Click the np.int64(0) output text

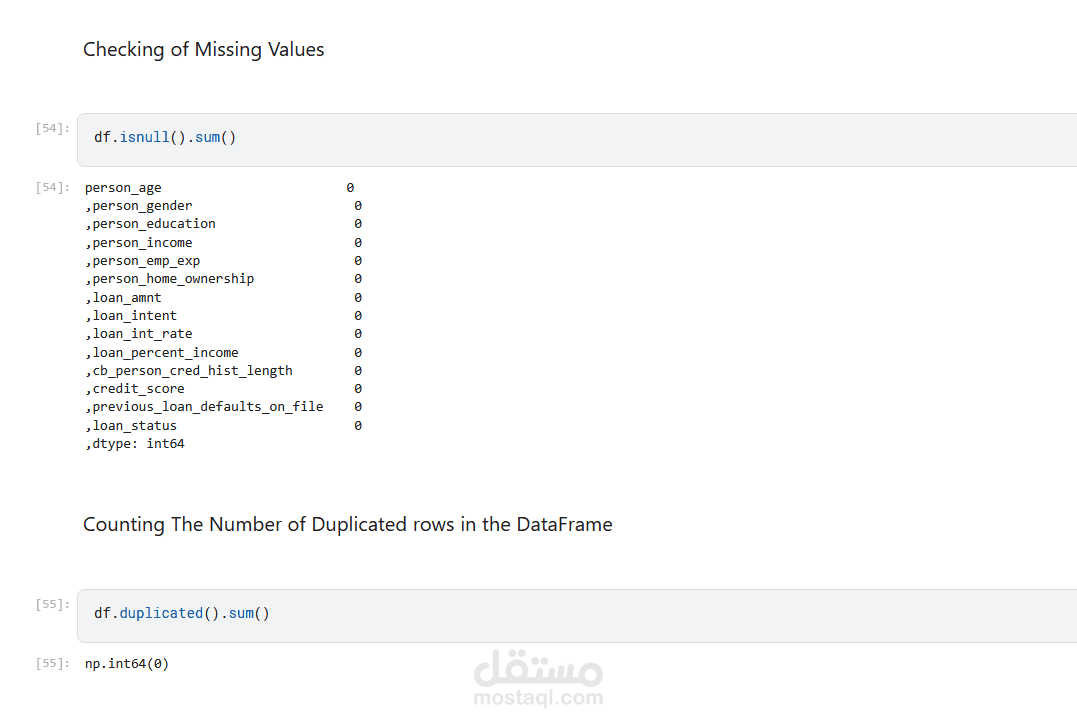pyautogui.click(x=127, y=663)
